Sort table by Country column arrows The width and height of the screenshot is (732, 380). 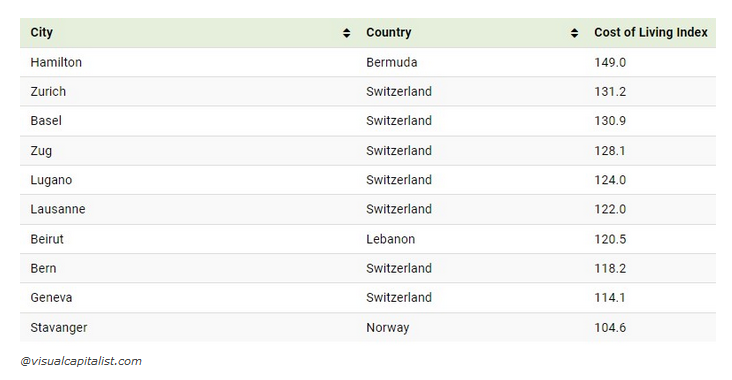tap(574, 33)
